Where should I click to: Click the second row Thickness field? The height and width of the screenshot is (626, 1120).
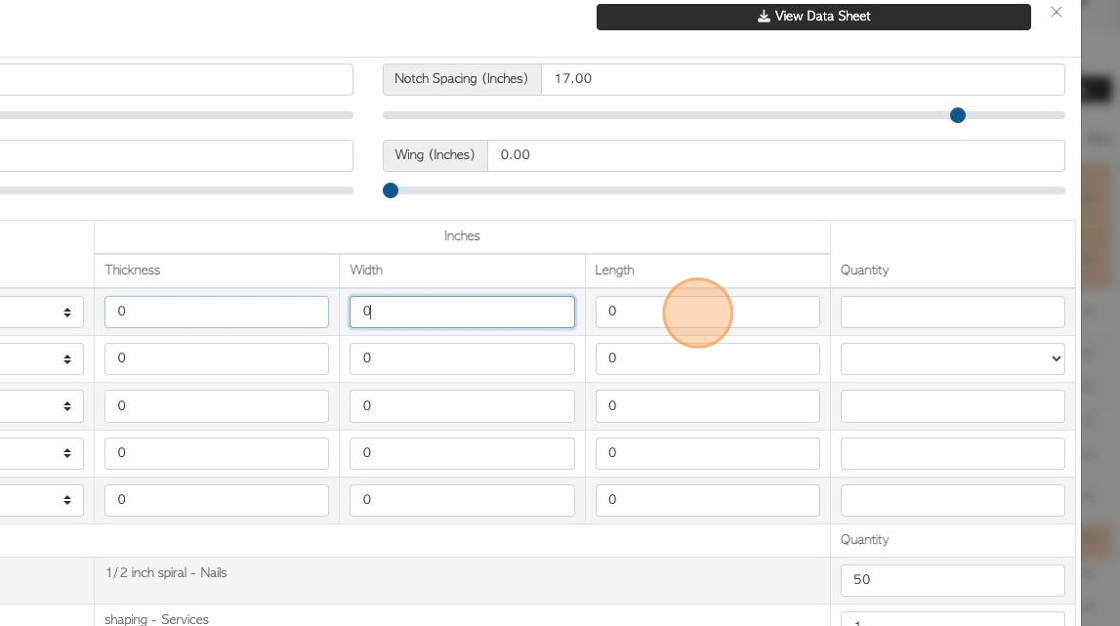216,359
